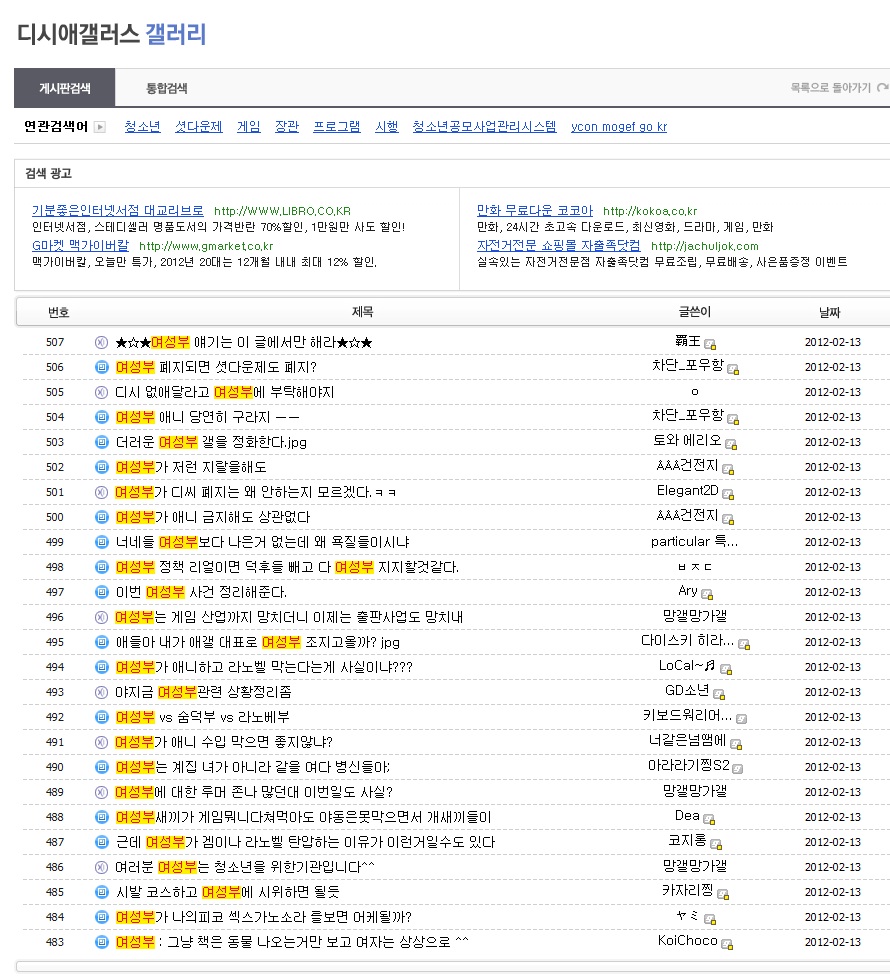This screenshot has height=978, width=890.
Task: Click the post icon in row 497
Action: 101,592
